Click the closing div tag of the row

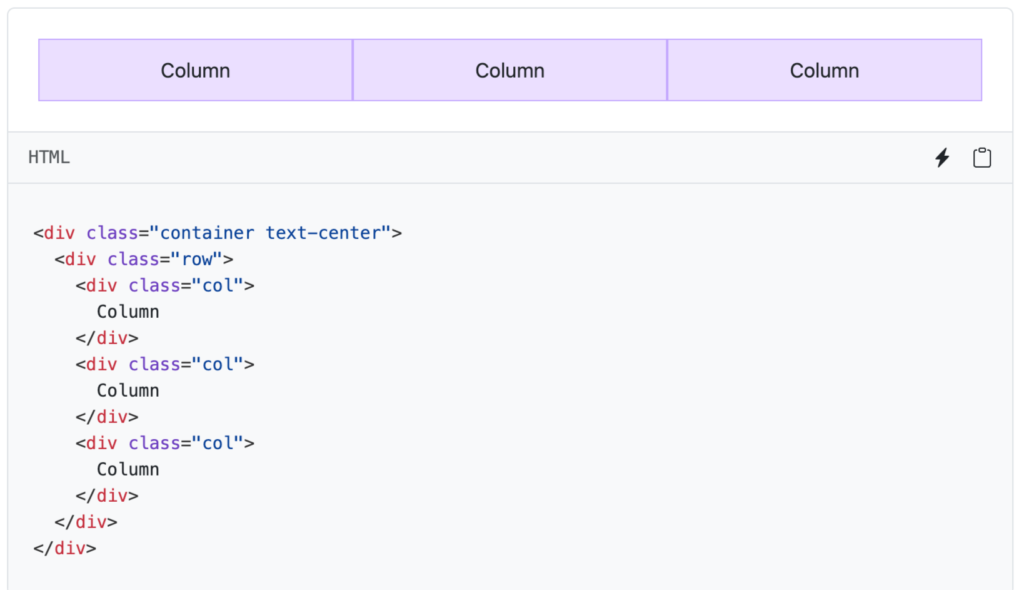click(x=86, y=522)
